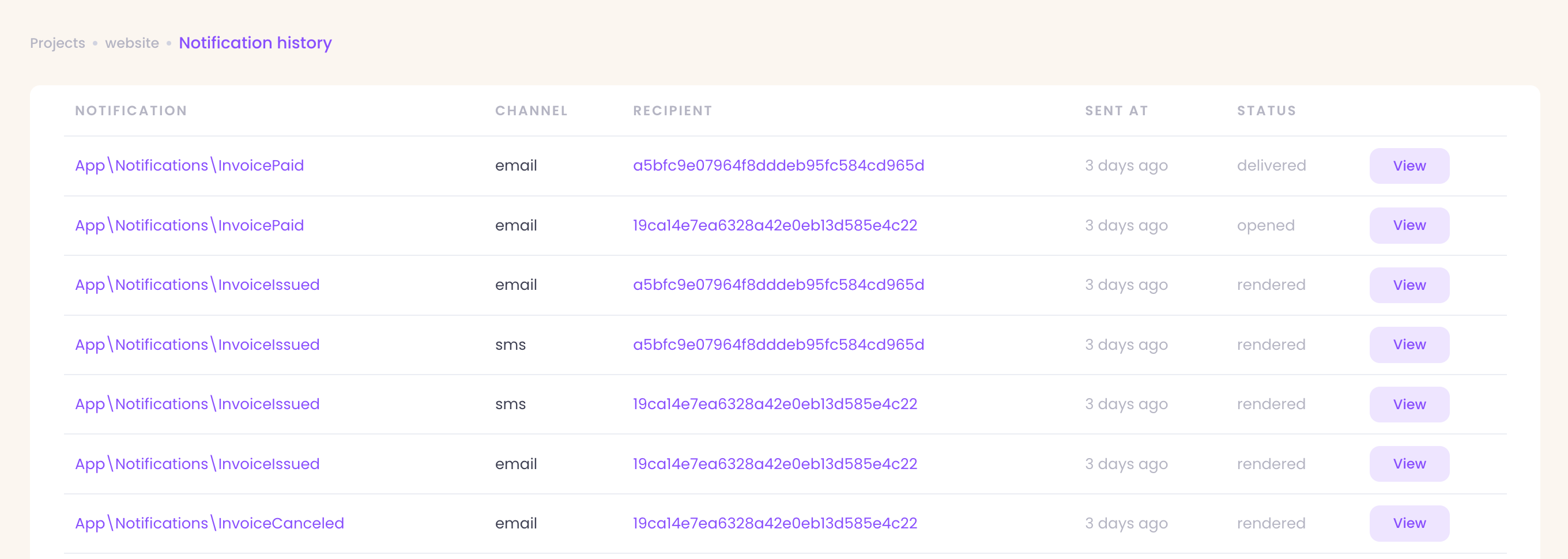Click the Sent At column header

(1115, 111)
